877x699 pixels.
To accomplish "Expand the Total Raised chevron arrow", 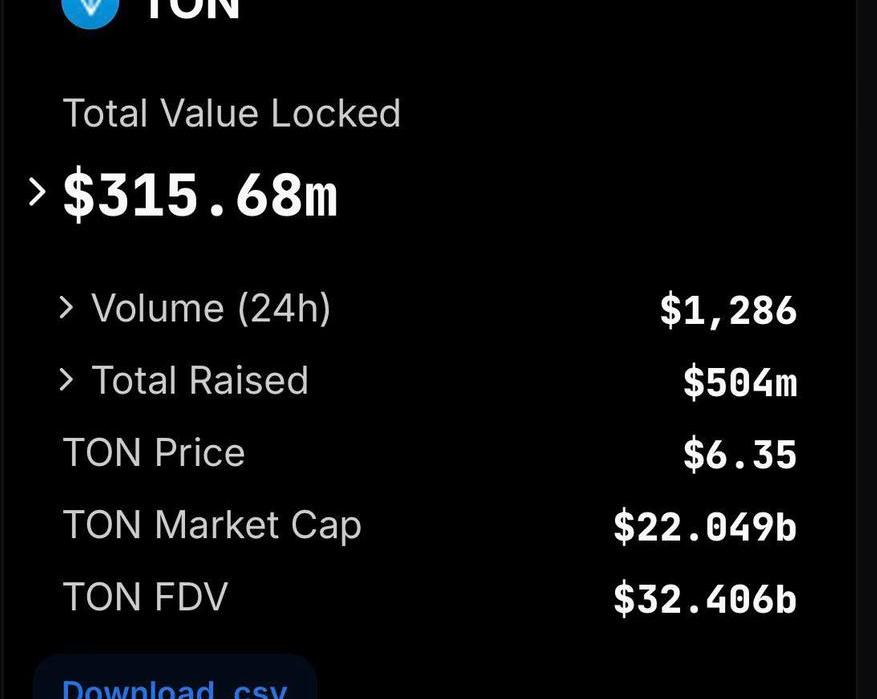I will tap(66, 380).
